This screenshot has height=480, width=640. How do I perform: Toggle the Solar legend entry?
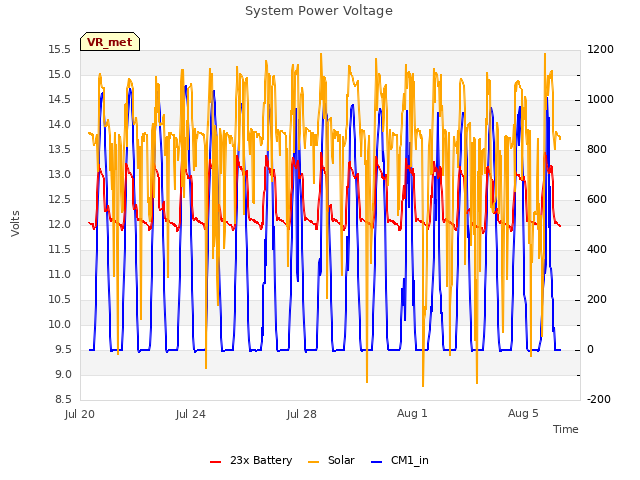[331, 460]
